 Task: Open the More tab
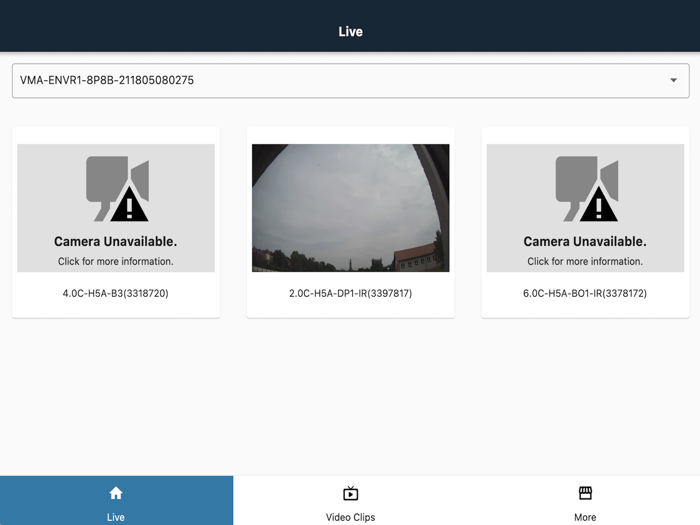[x=583, y=500]
